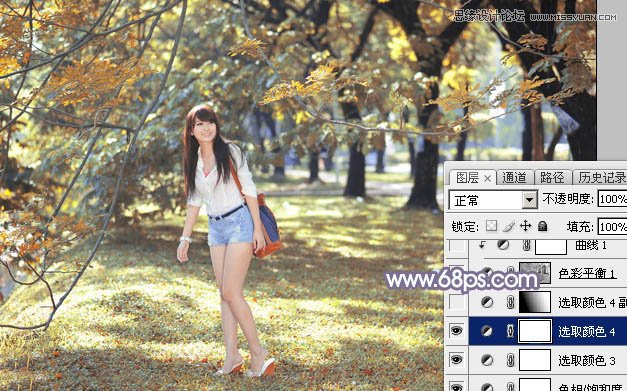This screenshot has width=627, height=391.
Task: Click the 曲线 1 mask link icon
Action: coord(527,245)
